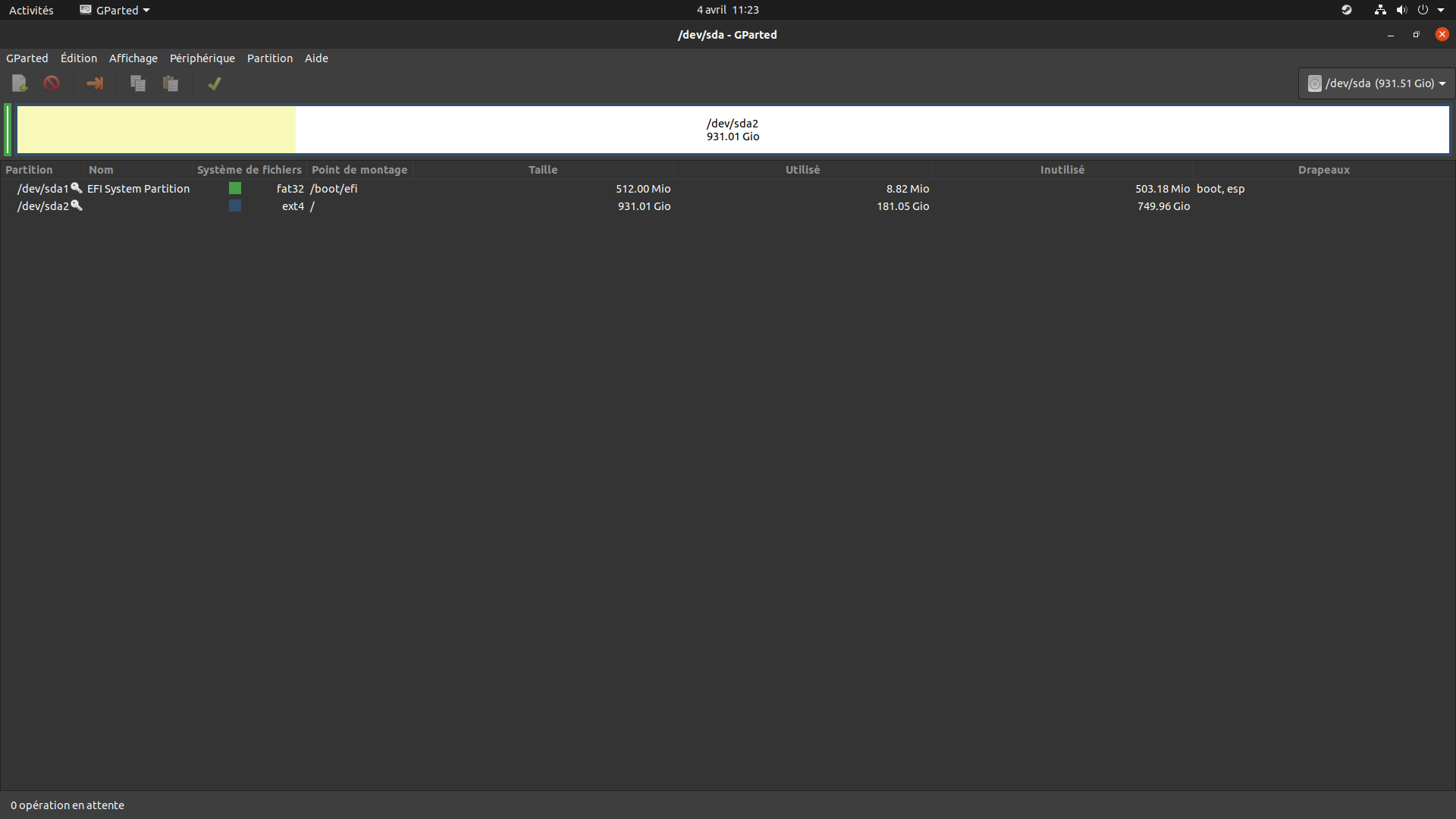Image resolution: width=1456 pixels, height=819 pixels.
Task: Select the /dev/sda1 partition row
Action: [728, 188]
